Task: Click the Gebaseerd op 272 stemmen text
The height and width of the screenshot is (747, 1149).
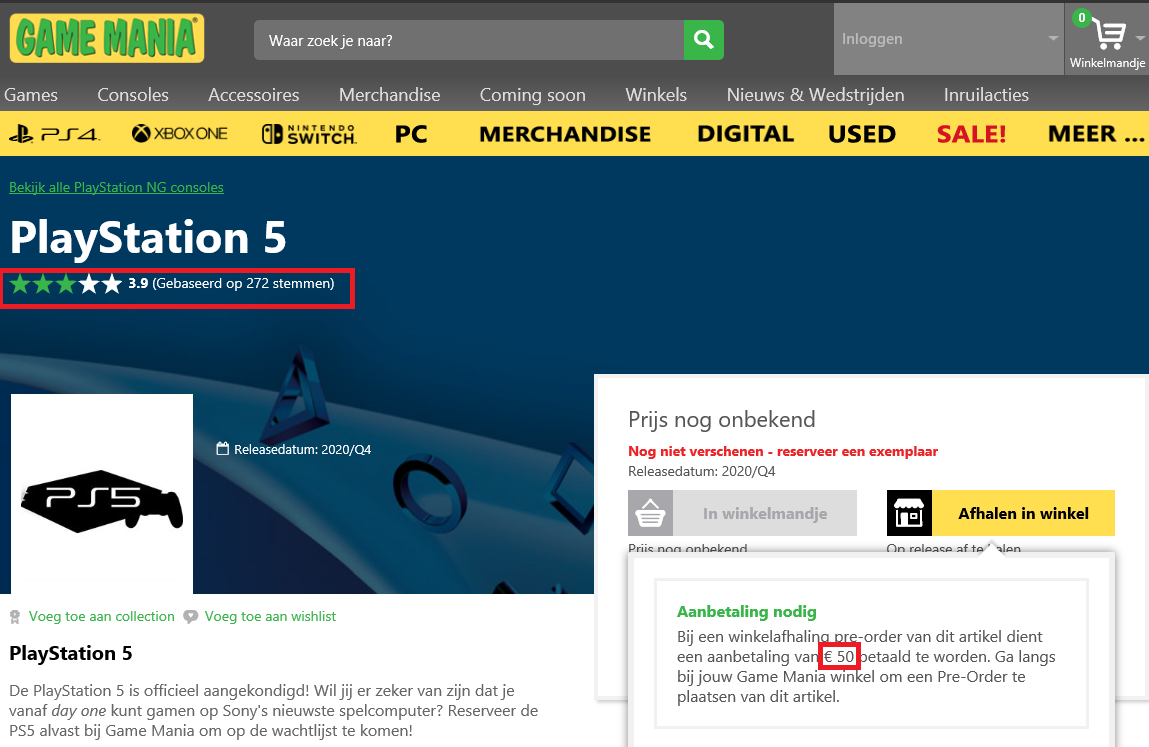Action: click(243, 283)
